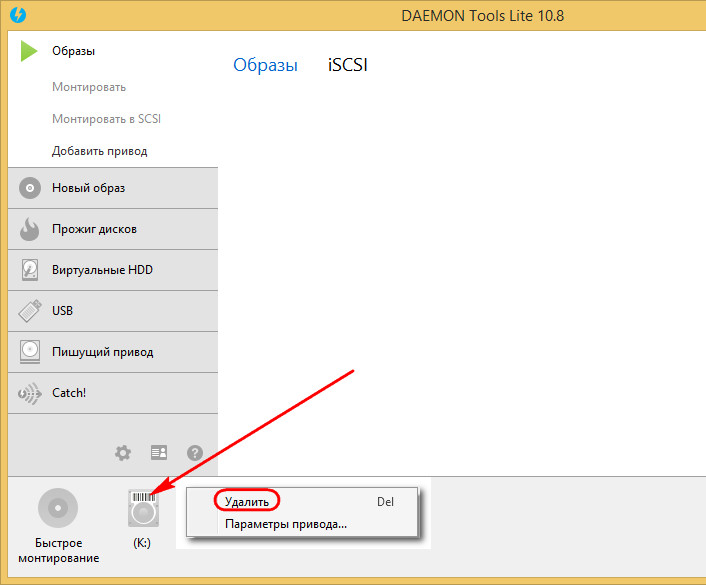Click the Пишущий привод drive icon

pyautogui.click(x=30, y=352)
